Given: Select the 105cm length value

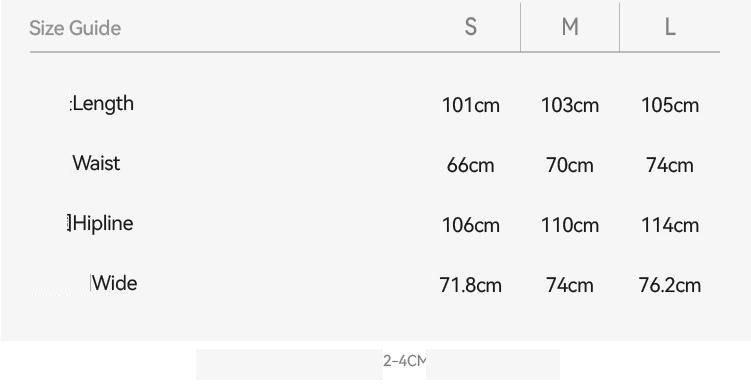Looking at the screenshot, I should coord(670,105).
